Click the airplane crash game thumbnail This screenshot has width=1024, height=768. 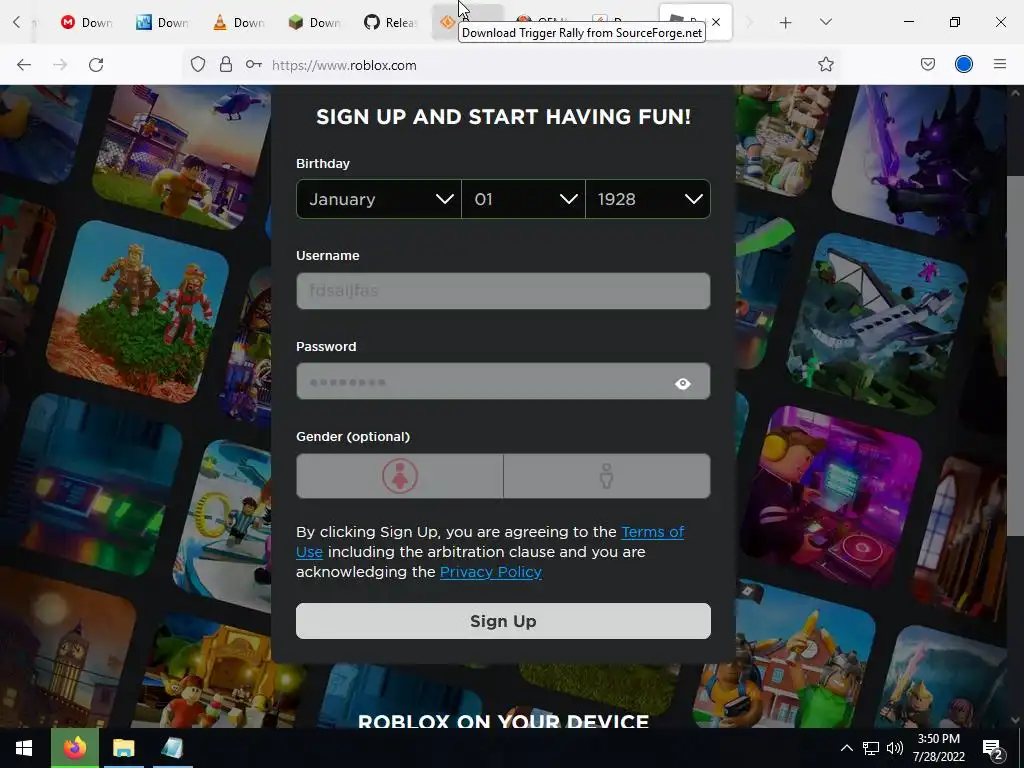click(878, 325)
